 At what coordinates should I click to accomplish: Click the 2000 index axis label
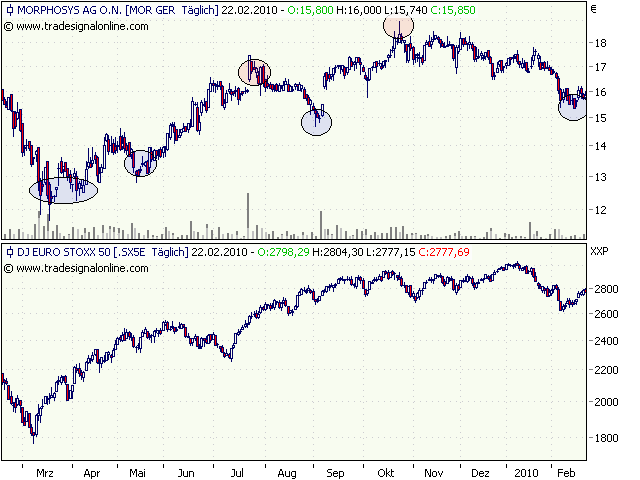pos(606,402)
